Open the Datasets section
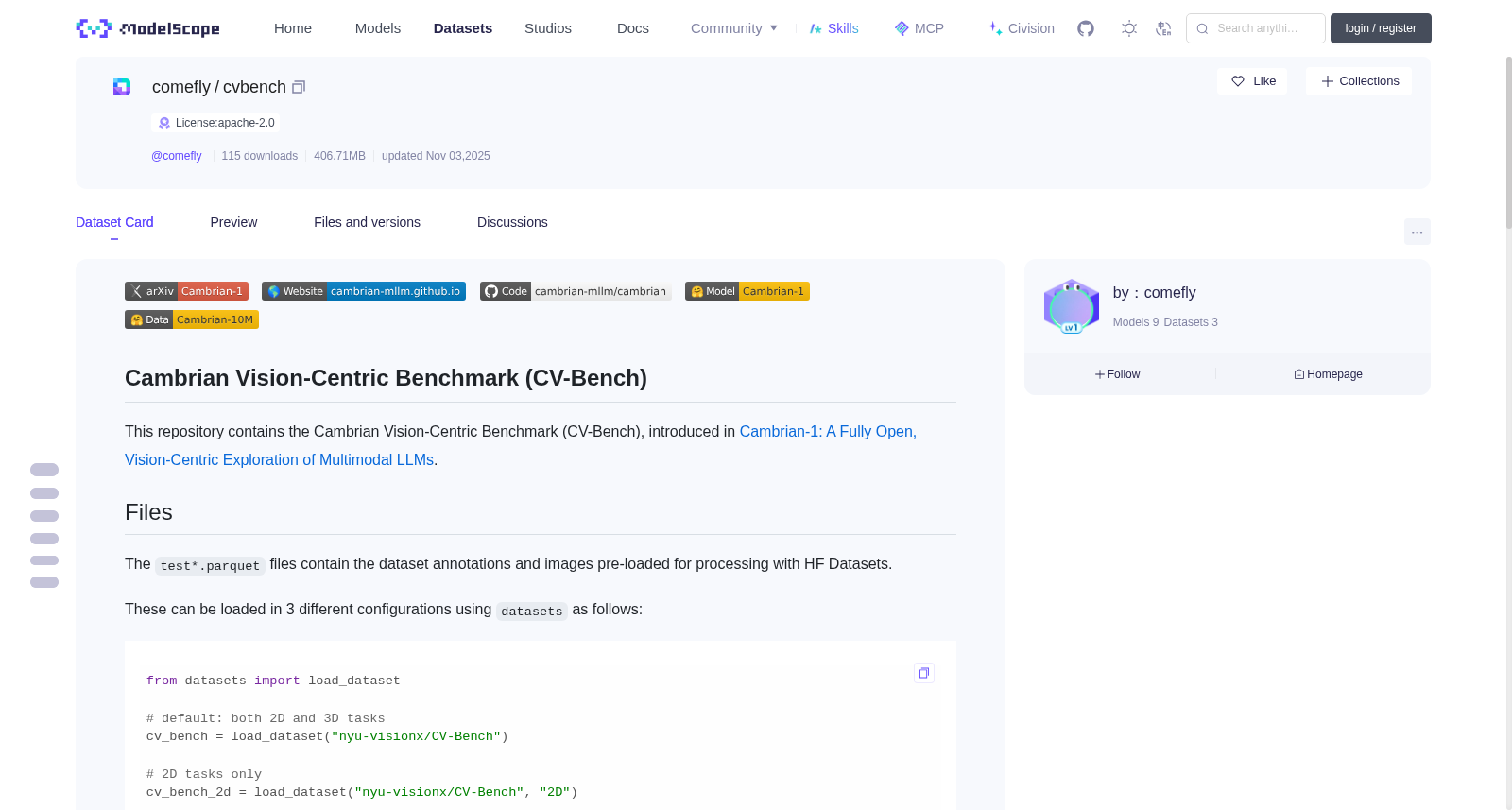1512x810 pixels. coord(463,28)
